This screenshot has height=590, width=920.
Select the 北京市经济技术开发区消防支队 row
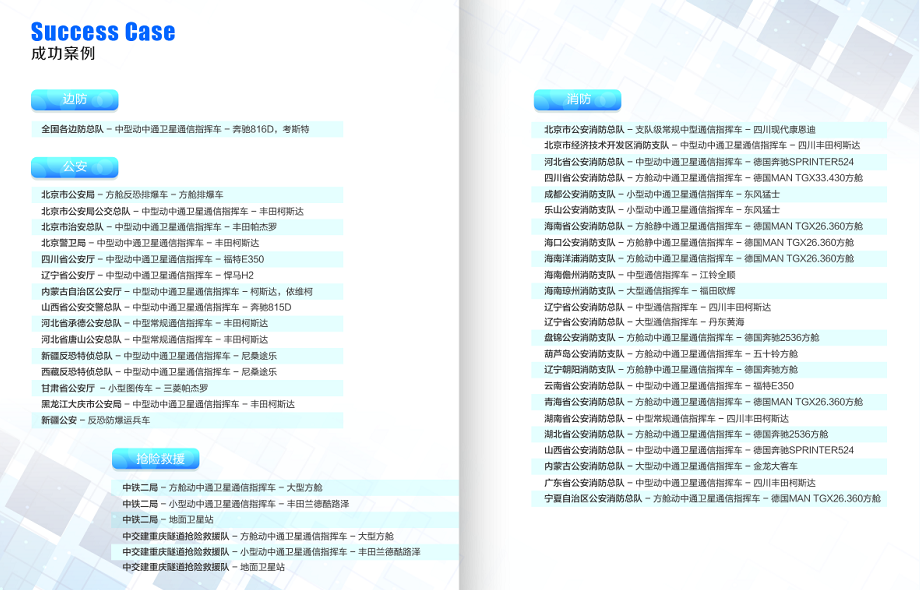pyautogui.click(x=709, y=145)
